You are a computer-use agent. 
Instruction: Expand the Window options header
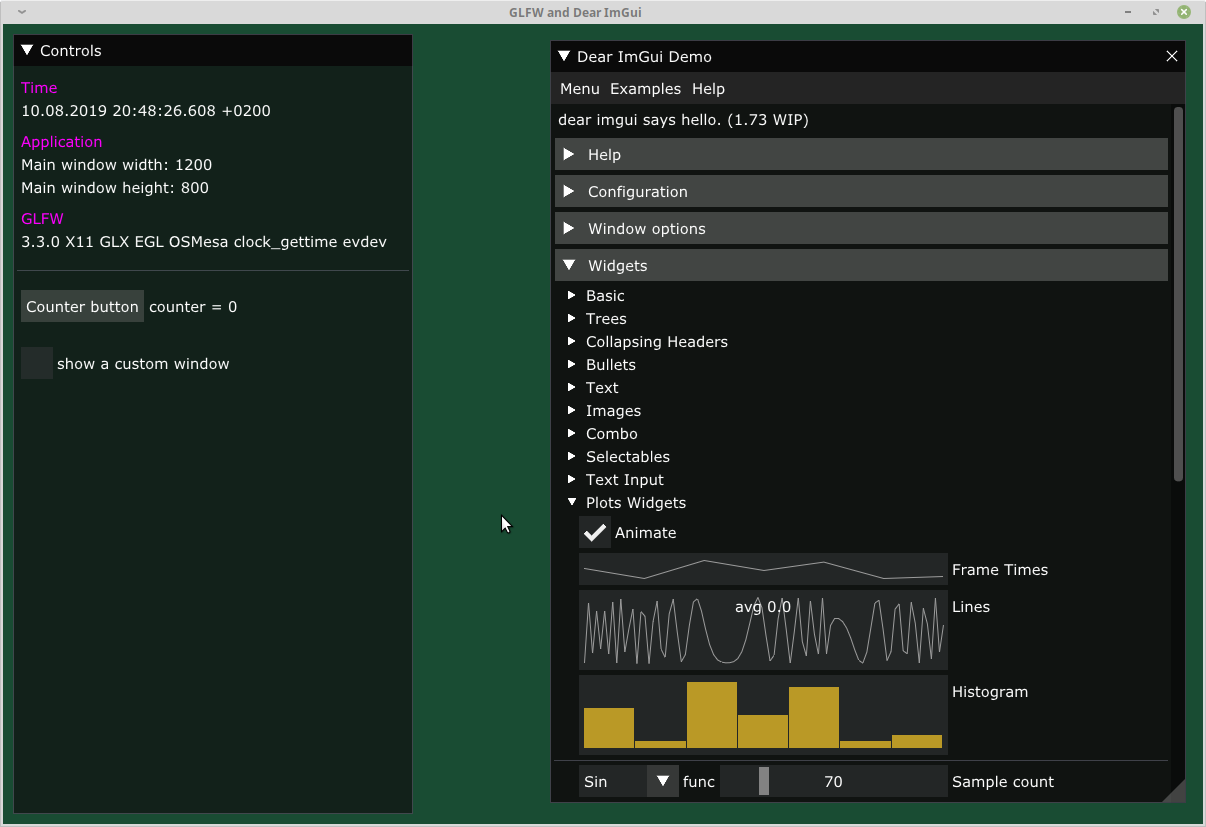pyautogui.click(x=861, y=228)
